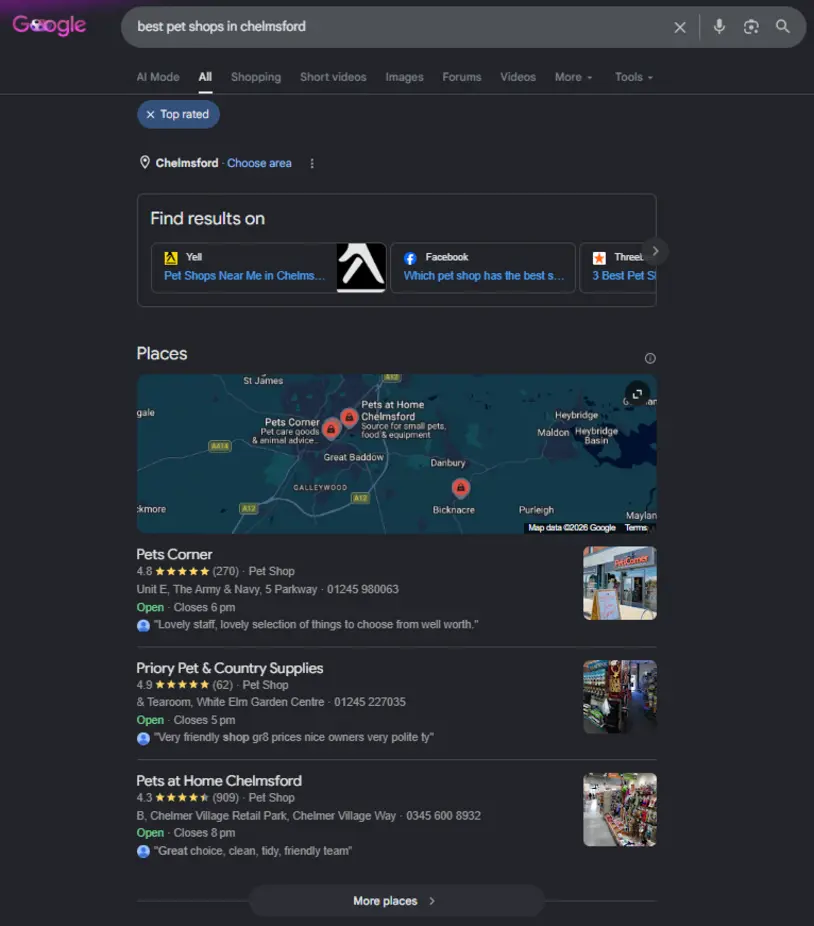The height and width of the screenshot is (926, 814).
Task: Click Pets Corner reviewer avatar icon
Action: [x=143, y=625]
